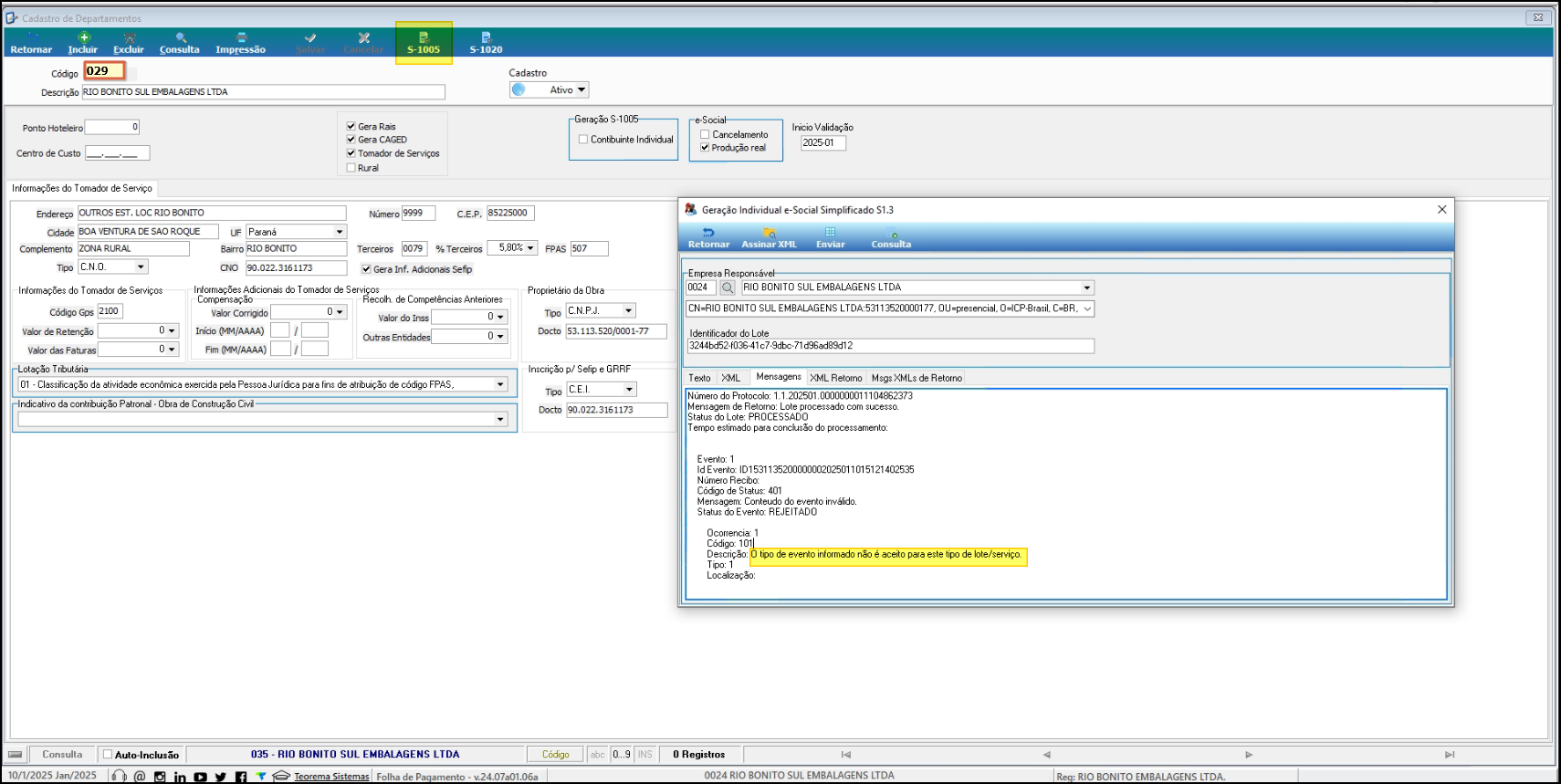Click Enviar in the e-Social dialog
The width and height of the screenshot is (1561, 784).
pos(831,238)
